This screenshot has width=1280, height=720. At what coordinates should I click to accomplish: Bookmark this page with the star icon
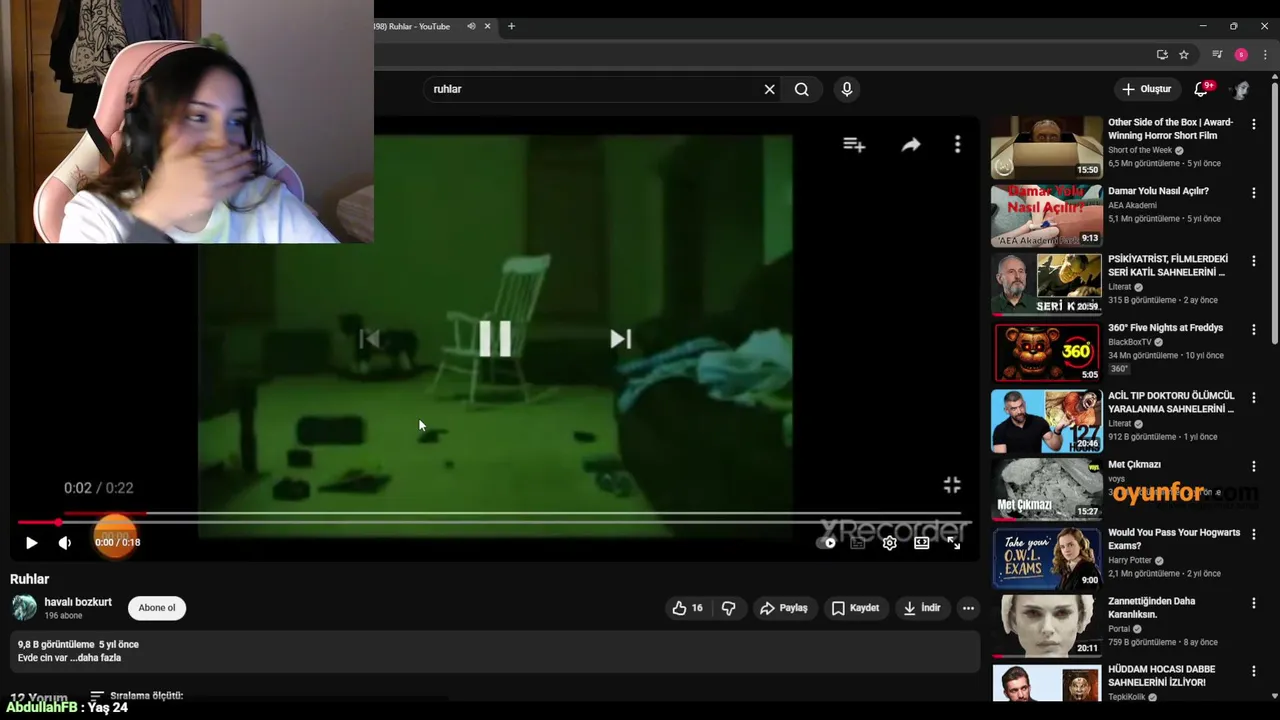1183,55
